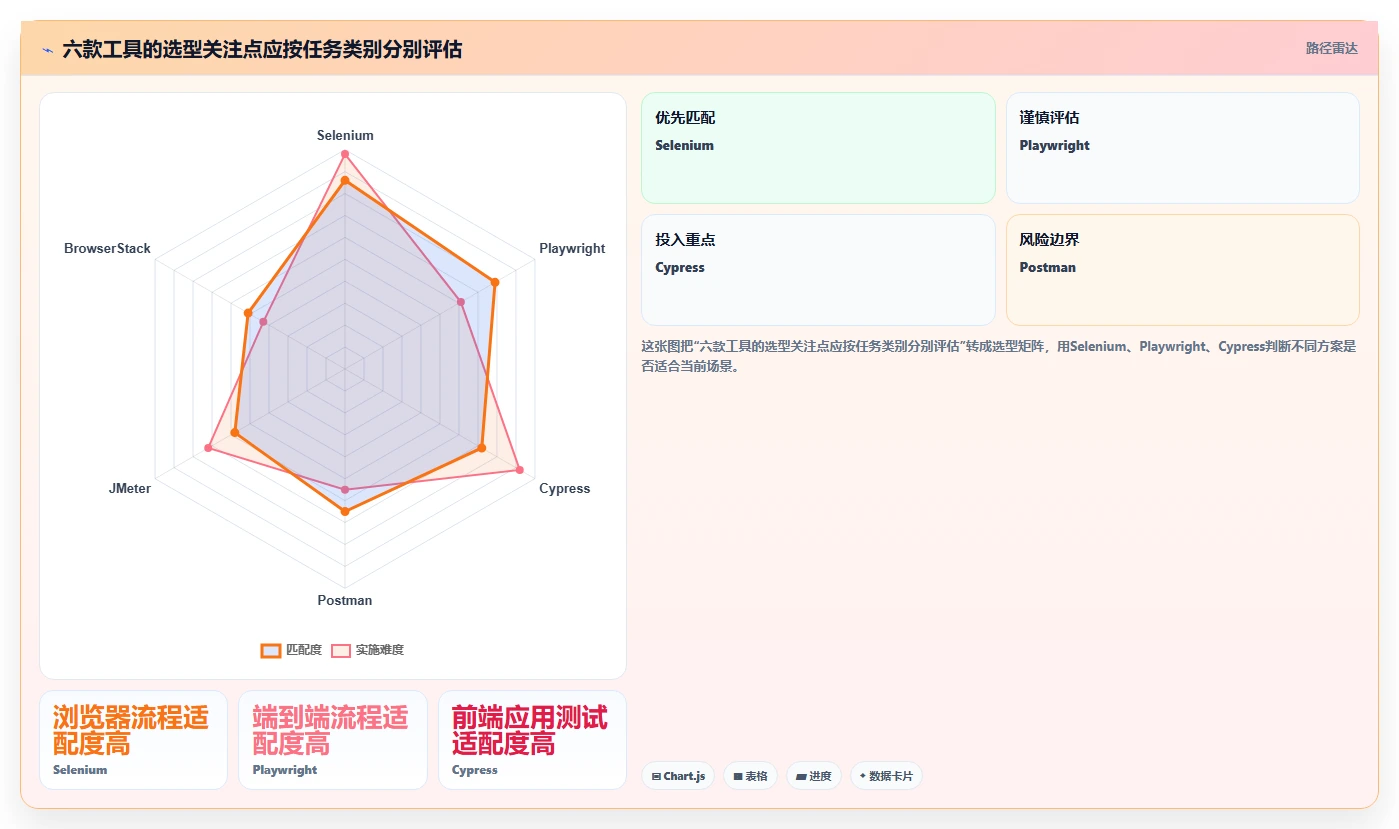This screenshot has height=829, width=1399.
Task: Click the icon inside the Chart.js tag
Action: (x=656, y=777)
